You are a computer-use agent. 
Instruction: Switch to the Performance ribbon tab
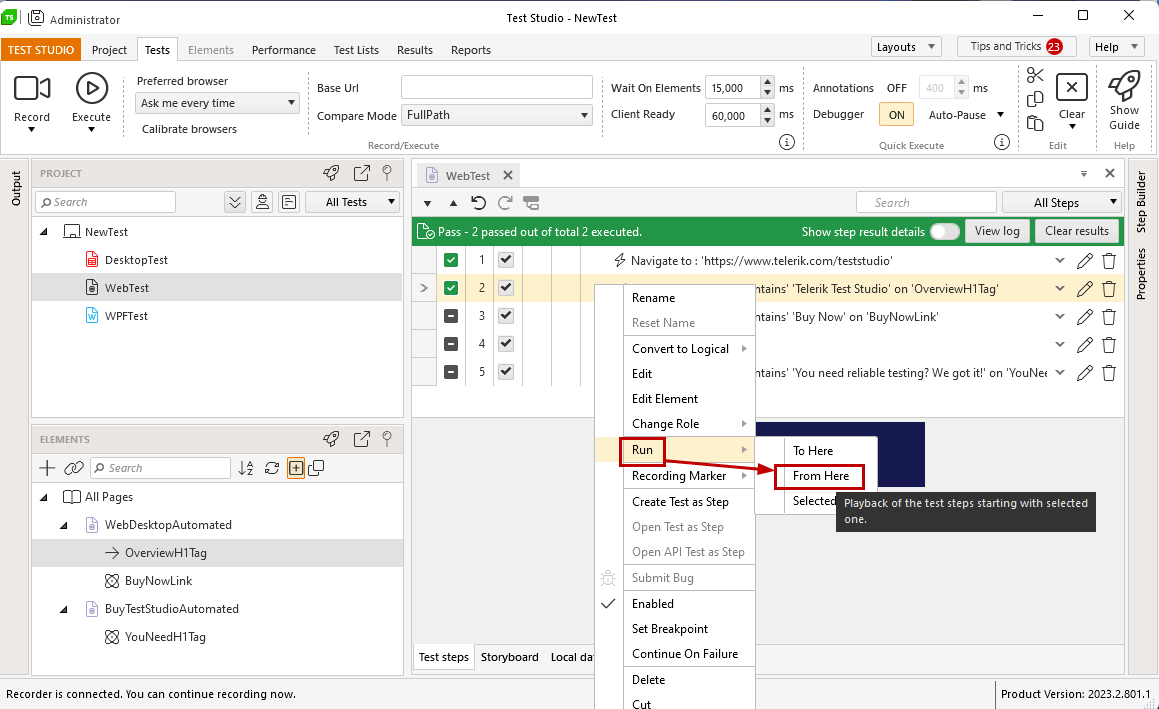[283, 50]
